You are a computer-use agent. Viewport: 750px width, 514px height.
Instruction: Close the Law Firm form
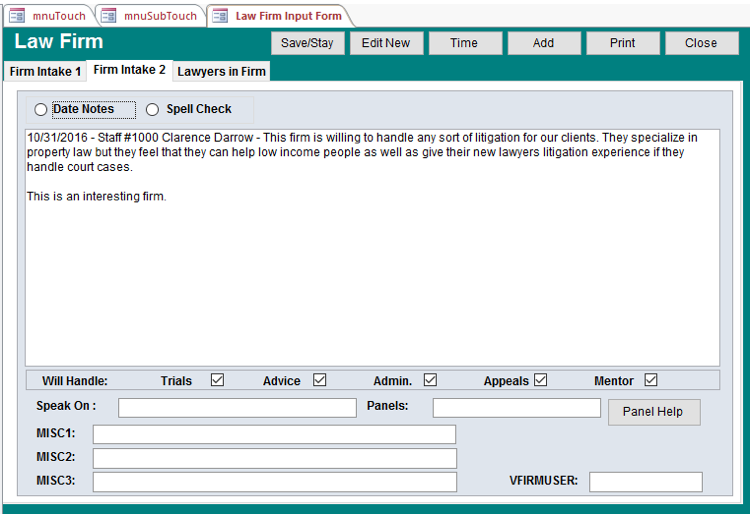700,43
